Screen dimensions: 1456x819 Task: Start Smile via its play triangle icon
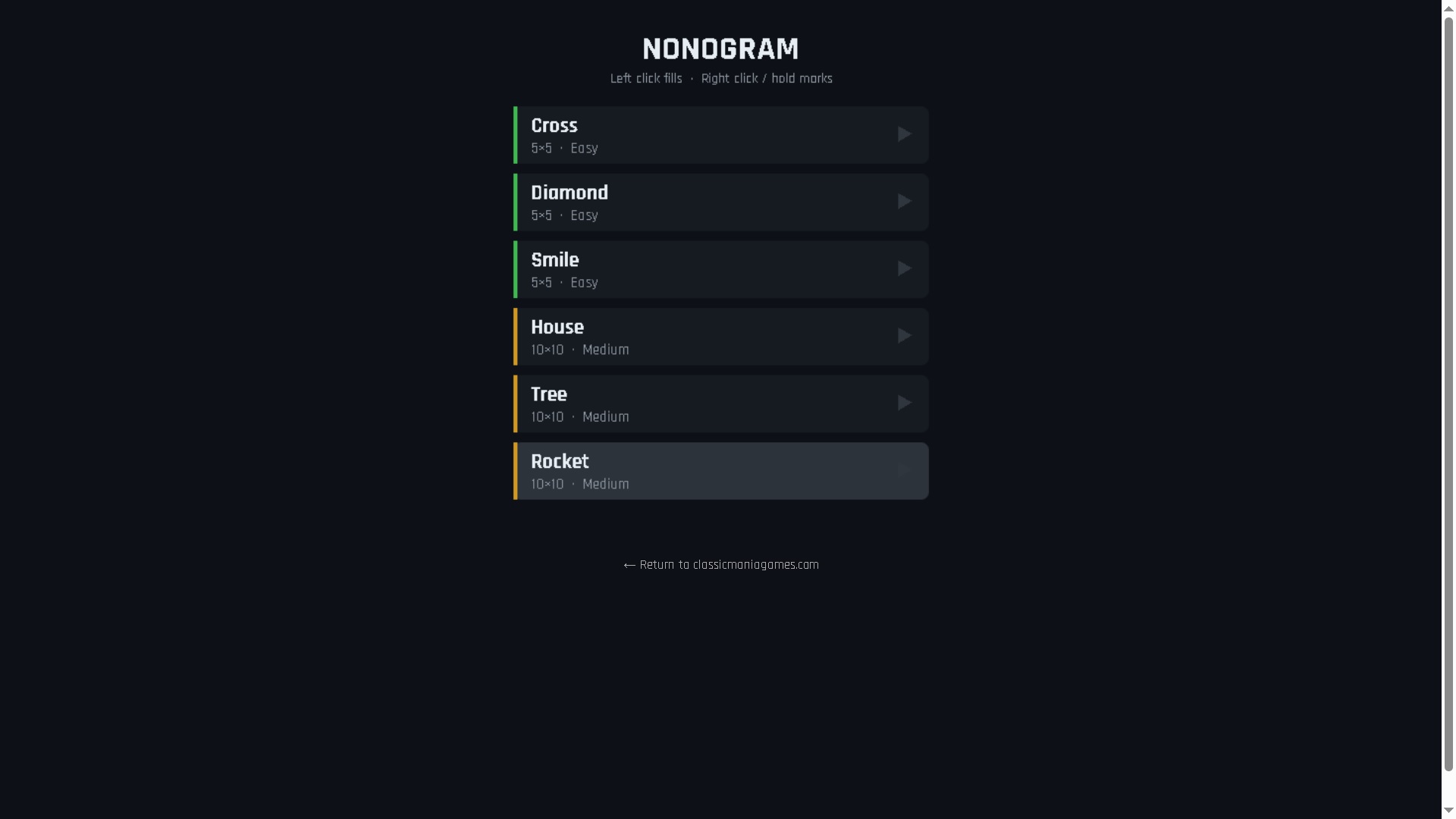pyautogui.click(x=904, y=268)
